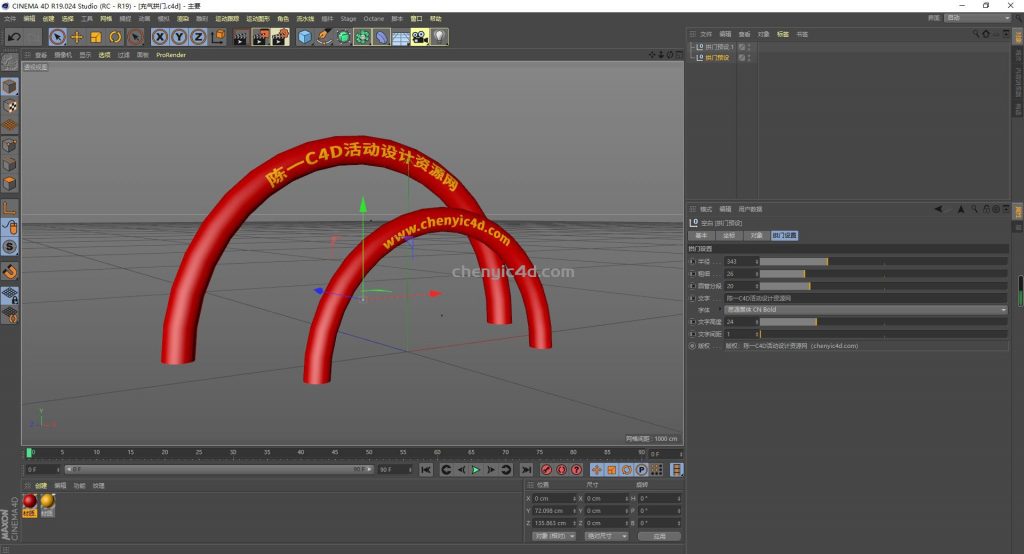Toggle Parameter P keyframing button
1024x554 pixels.
click(x=641, y=470)
